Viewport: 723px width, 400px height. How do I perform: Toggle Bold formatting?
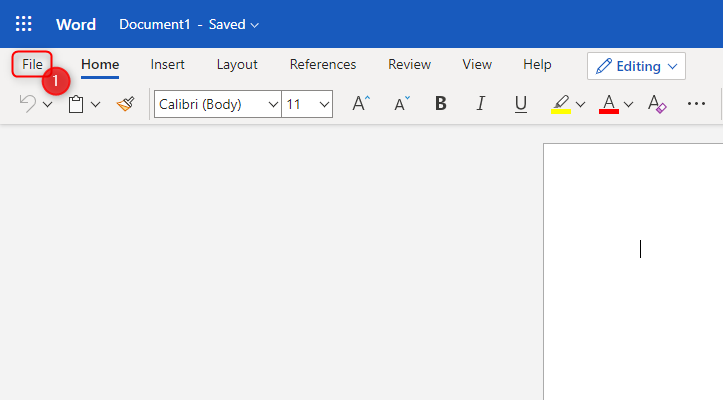441,104
